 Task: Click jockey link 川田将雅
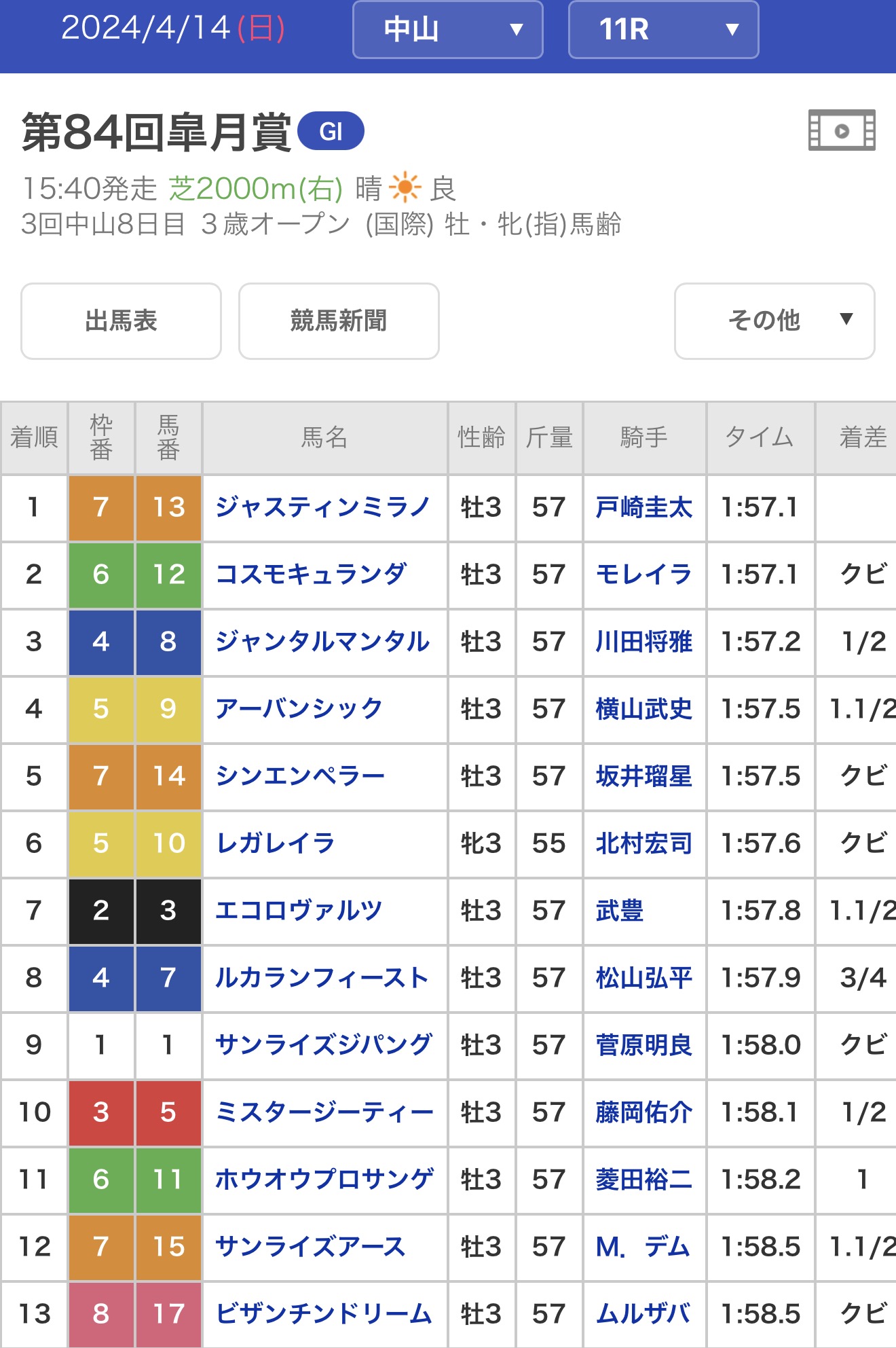click(x=643, y=642)
